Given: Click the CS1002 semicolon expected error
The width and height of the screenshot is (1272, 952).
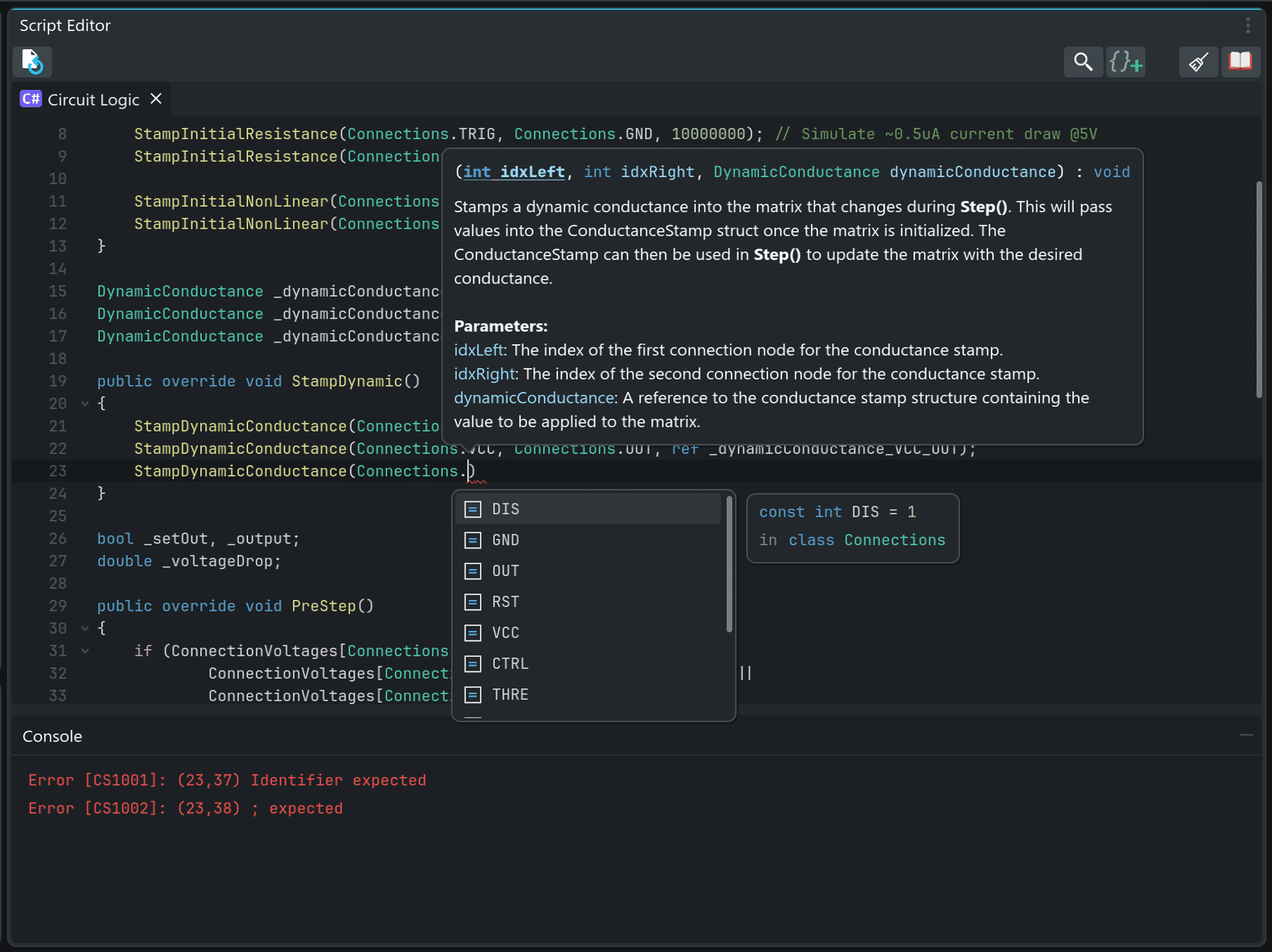Looking at the screenshot, I should (185, 808).
